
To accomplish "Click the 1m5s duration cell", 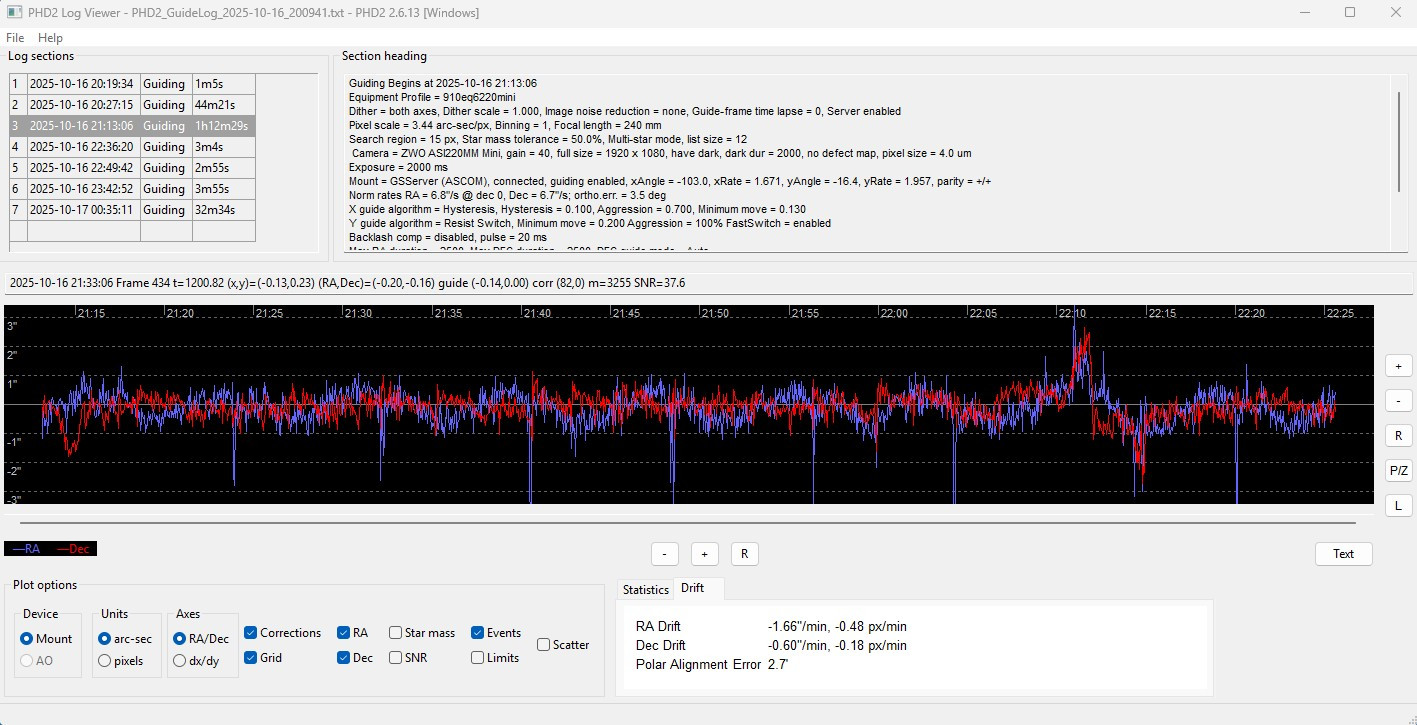I will point(224,84).
